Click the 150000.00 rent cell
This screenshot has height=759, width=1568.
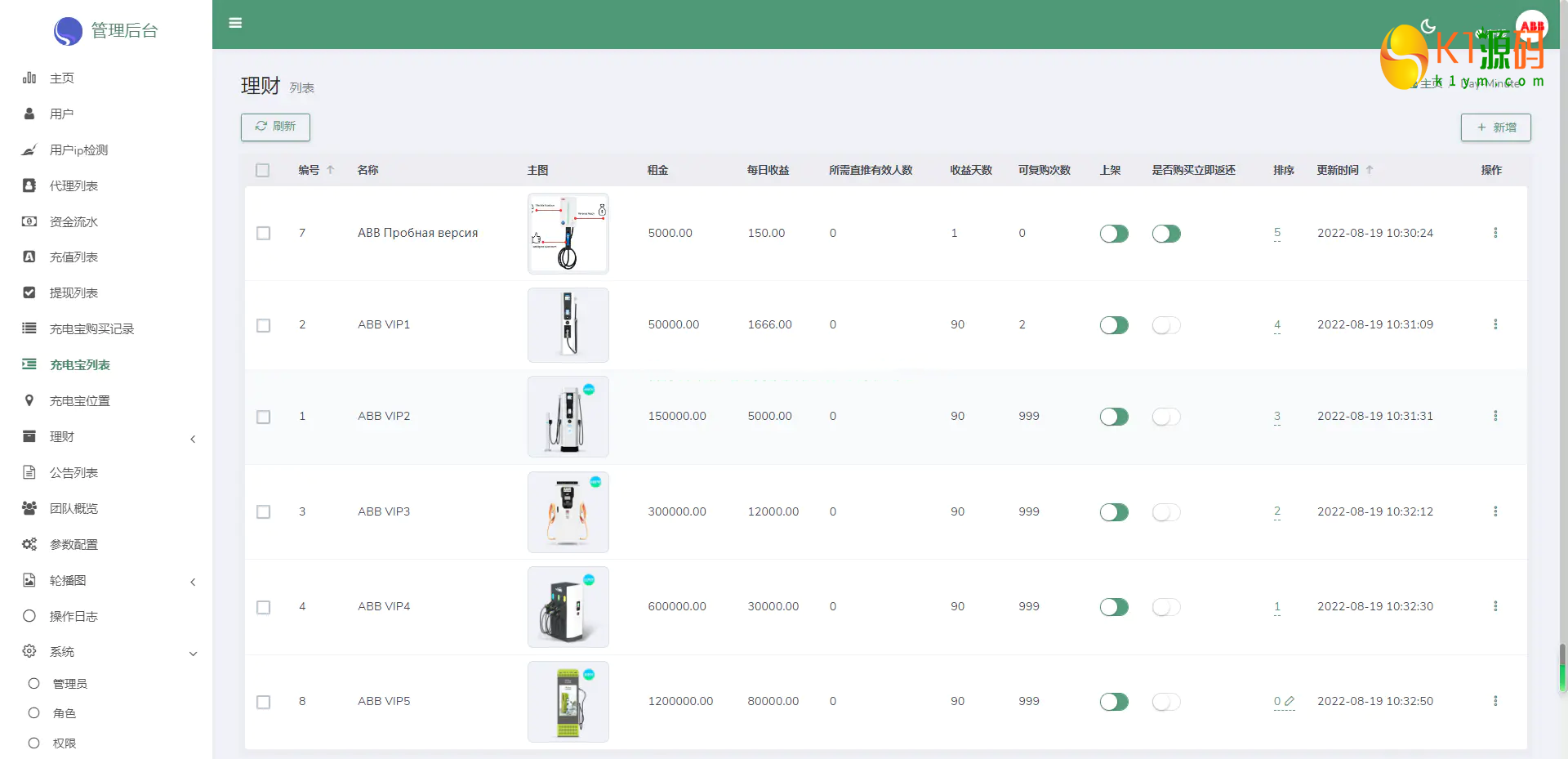(677, 416)
